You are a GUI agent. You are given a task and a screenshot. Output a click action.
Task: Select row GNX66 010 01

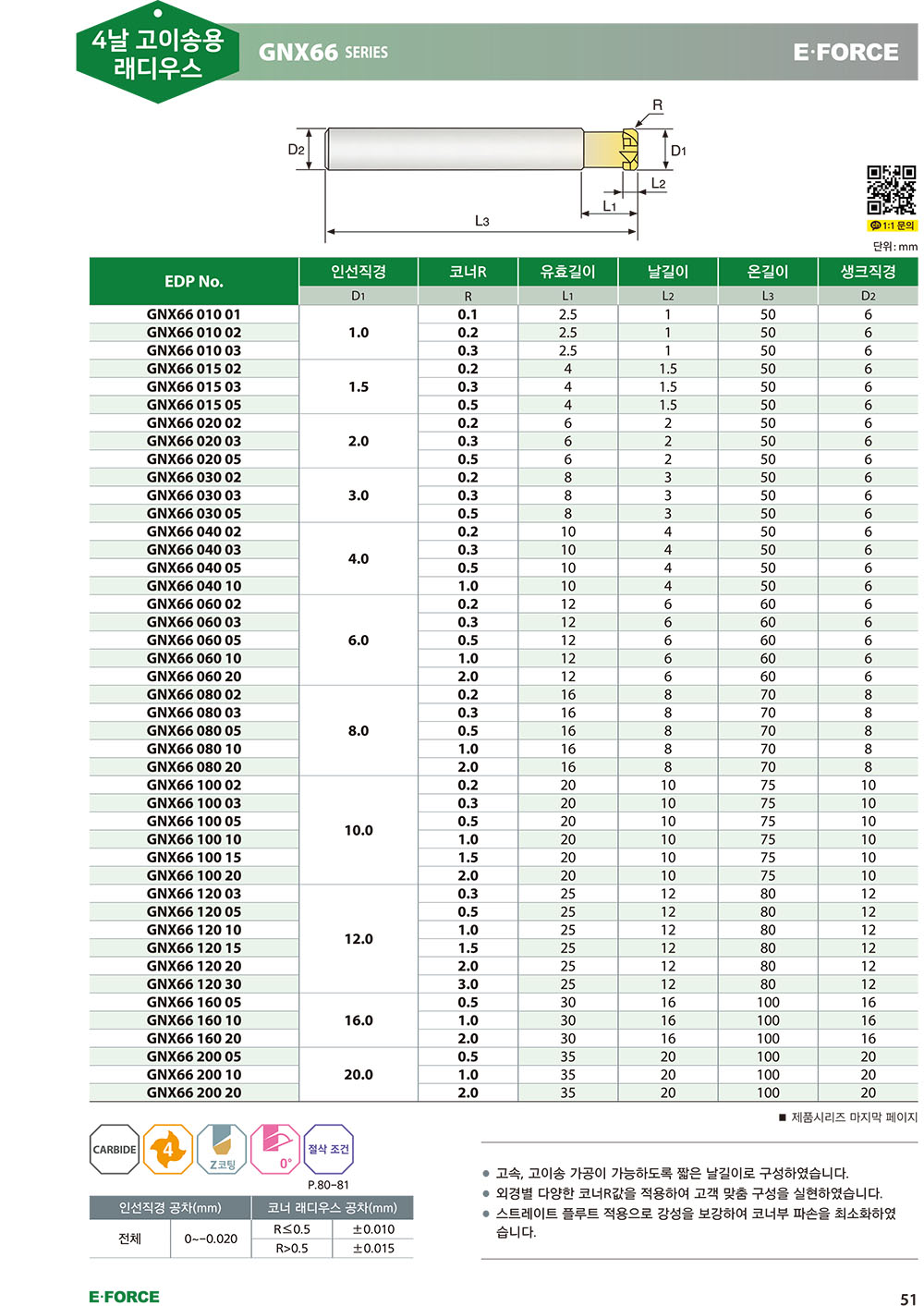point(504,314)
